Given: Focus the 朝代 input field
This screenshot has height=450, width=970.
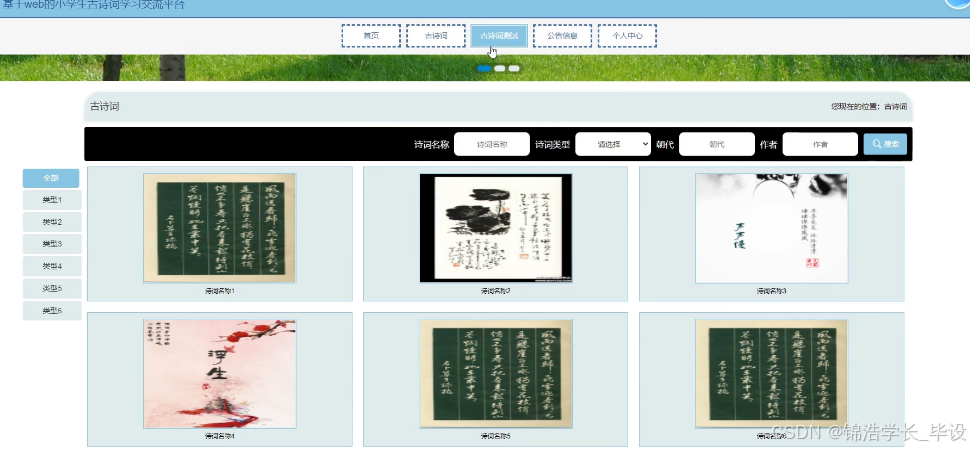Looking at the screenshot, I should pyautogui.click(x=717, y=144).
